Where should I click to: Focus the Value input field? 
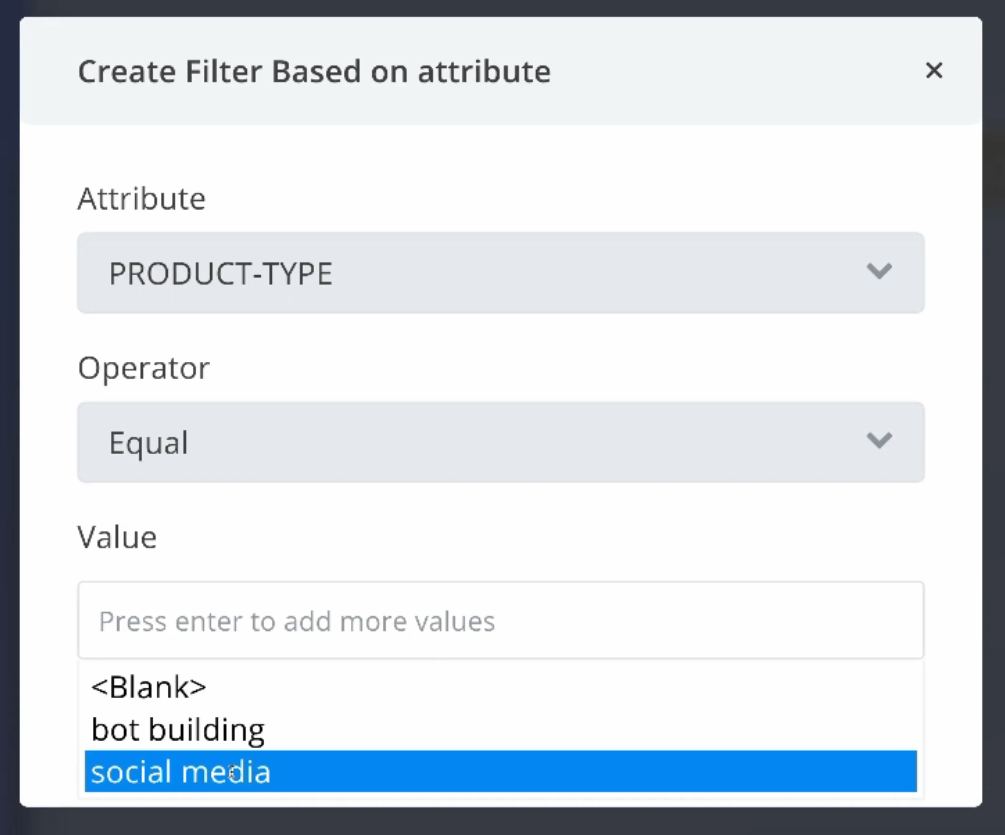tap(501, 620)
